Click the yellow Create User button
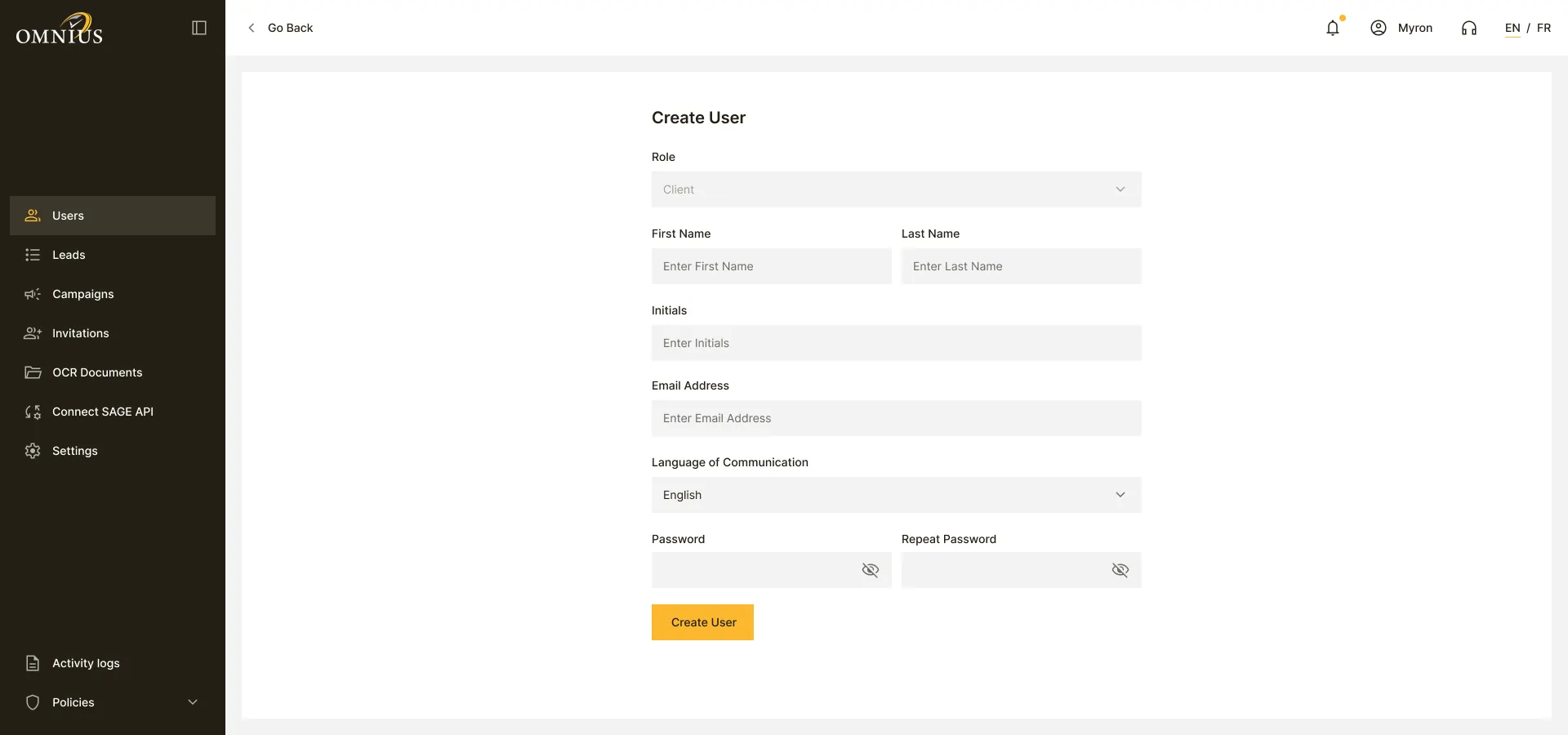This screenshot has width=1568, height=735. point(702,622)
